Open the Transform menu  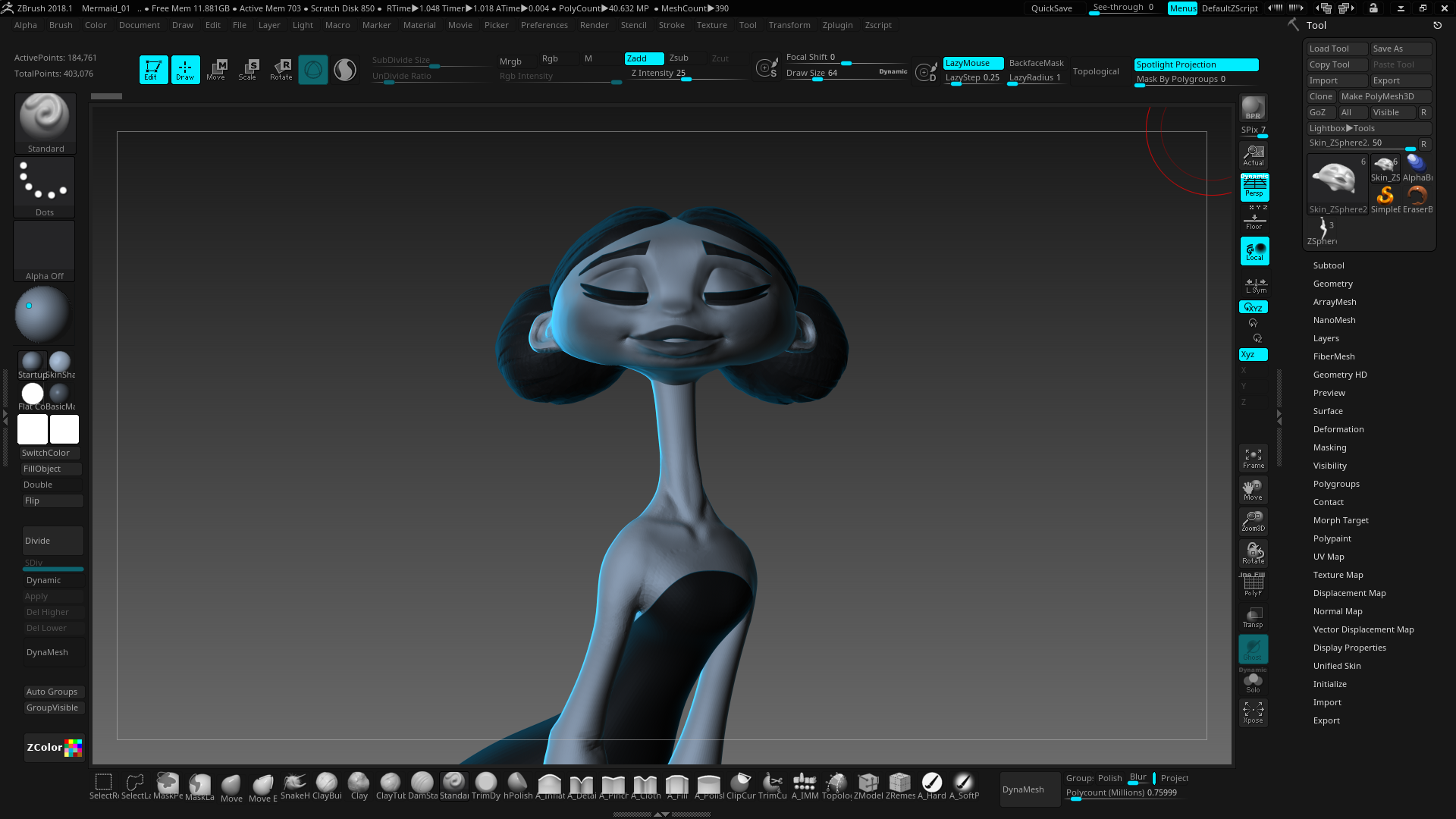789,25
